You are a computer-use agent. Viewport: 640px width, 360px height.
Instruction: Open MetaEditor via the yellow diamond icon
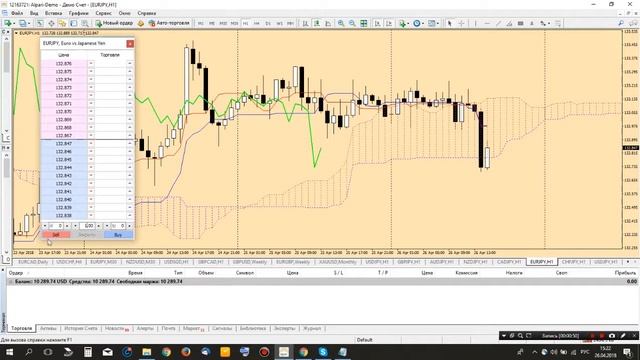[141, 23]
